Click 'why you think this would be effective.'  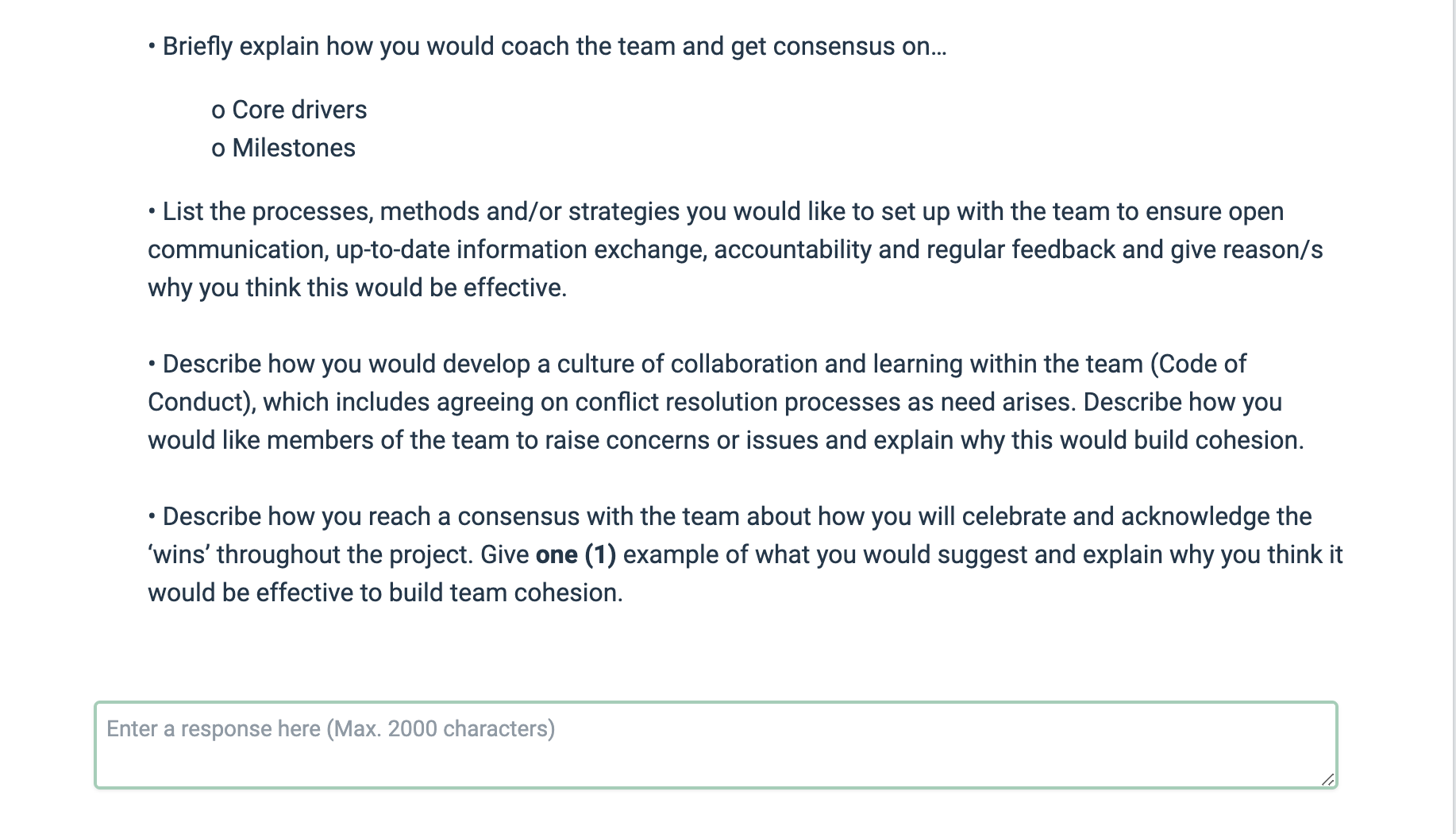[x=357, y=288]
